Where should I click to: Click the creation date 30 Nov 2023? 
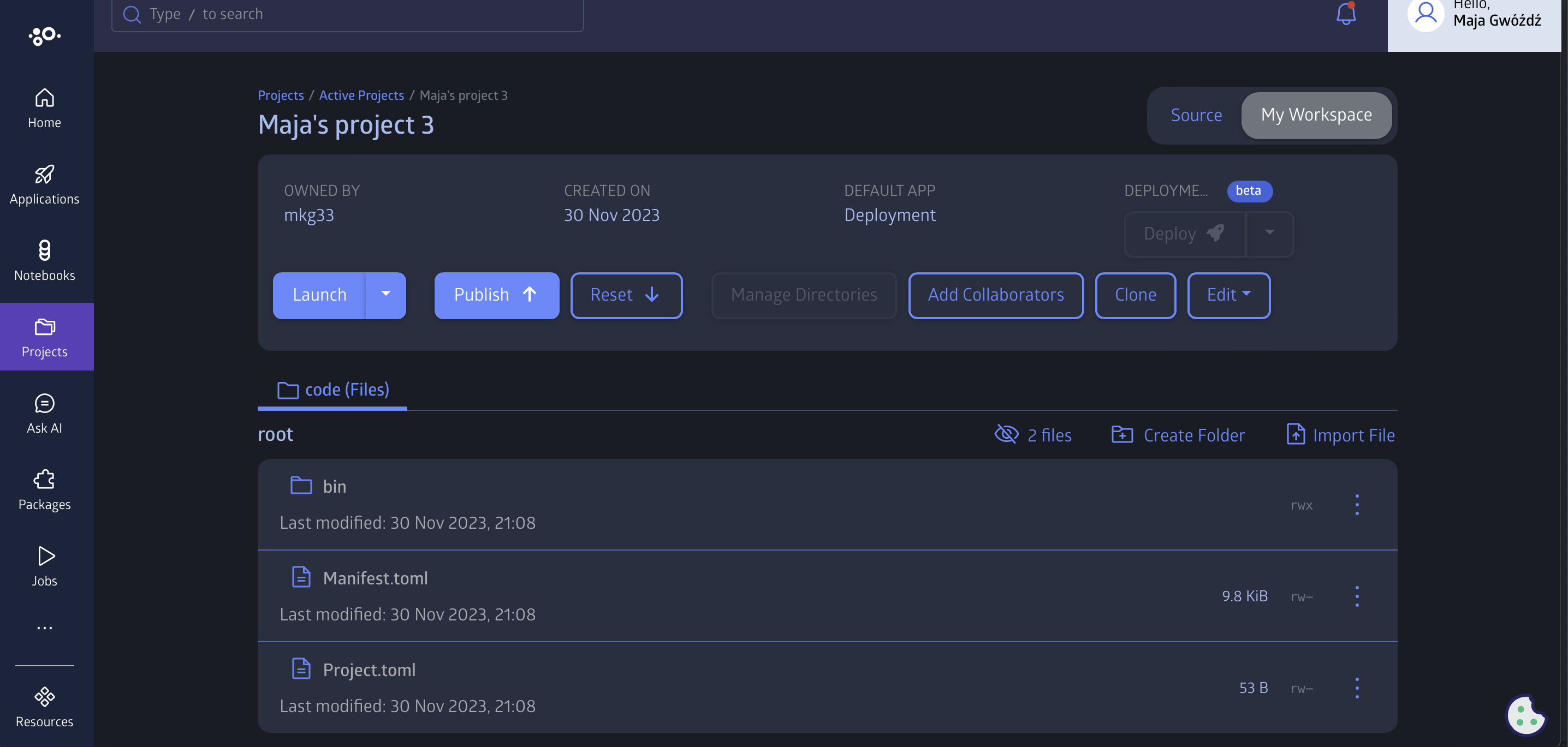pos(611,215)
